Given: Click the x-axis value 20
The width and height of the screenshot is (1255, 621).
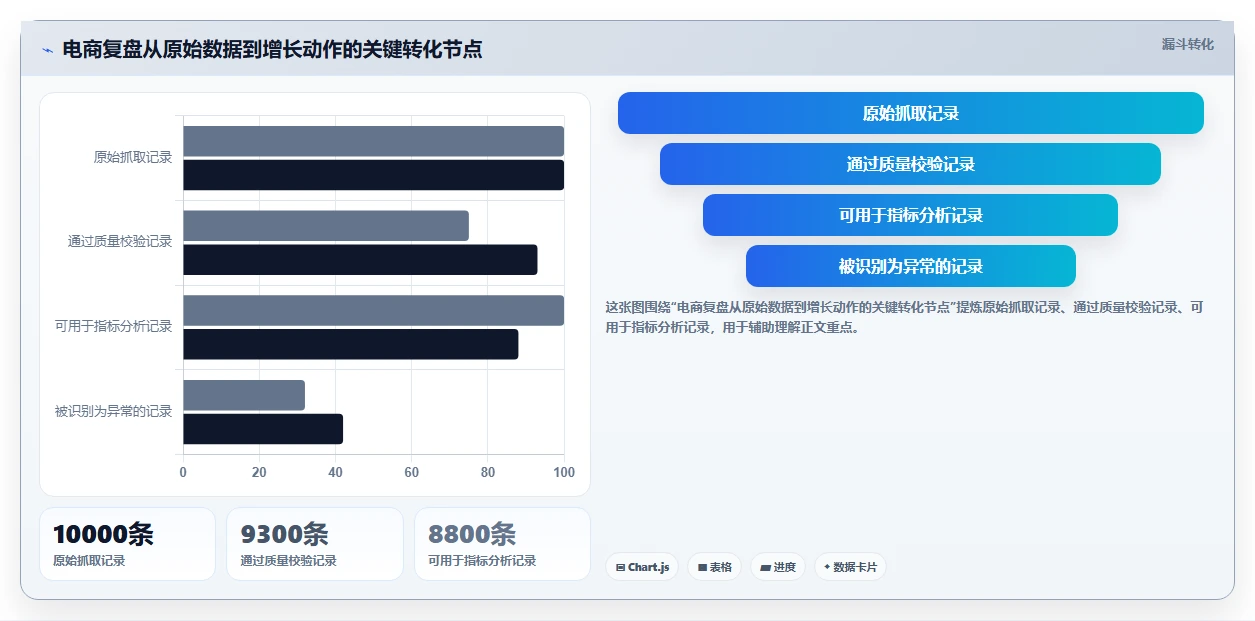Looking at the screenshot, I should pos(259,472).
